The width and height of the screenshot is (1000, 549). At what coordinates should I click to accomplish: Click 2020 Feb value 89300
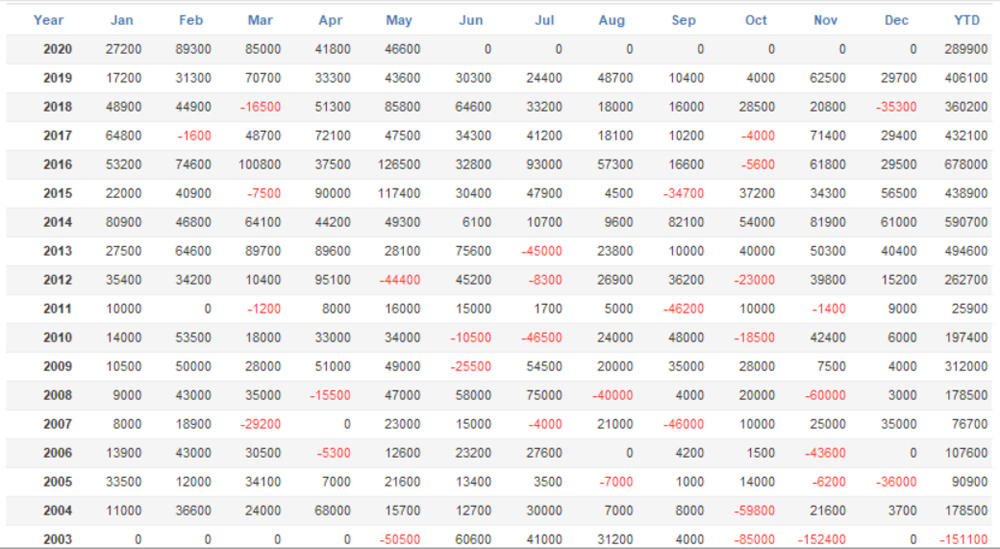click(x=193, y=49)
